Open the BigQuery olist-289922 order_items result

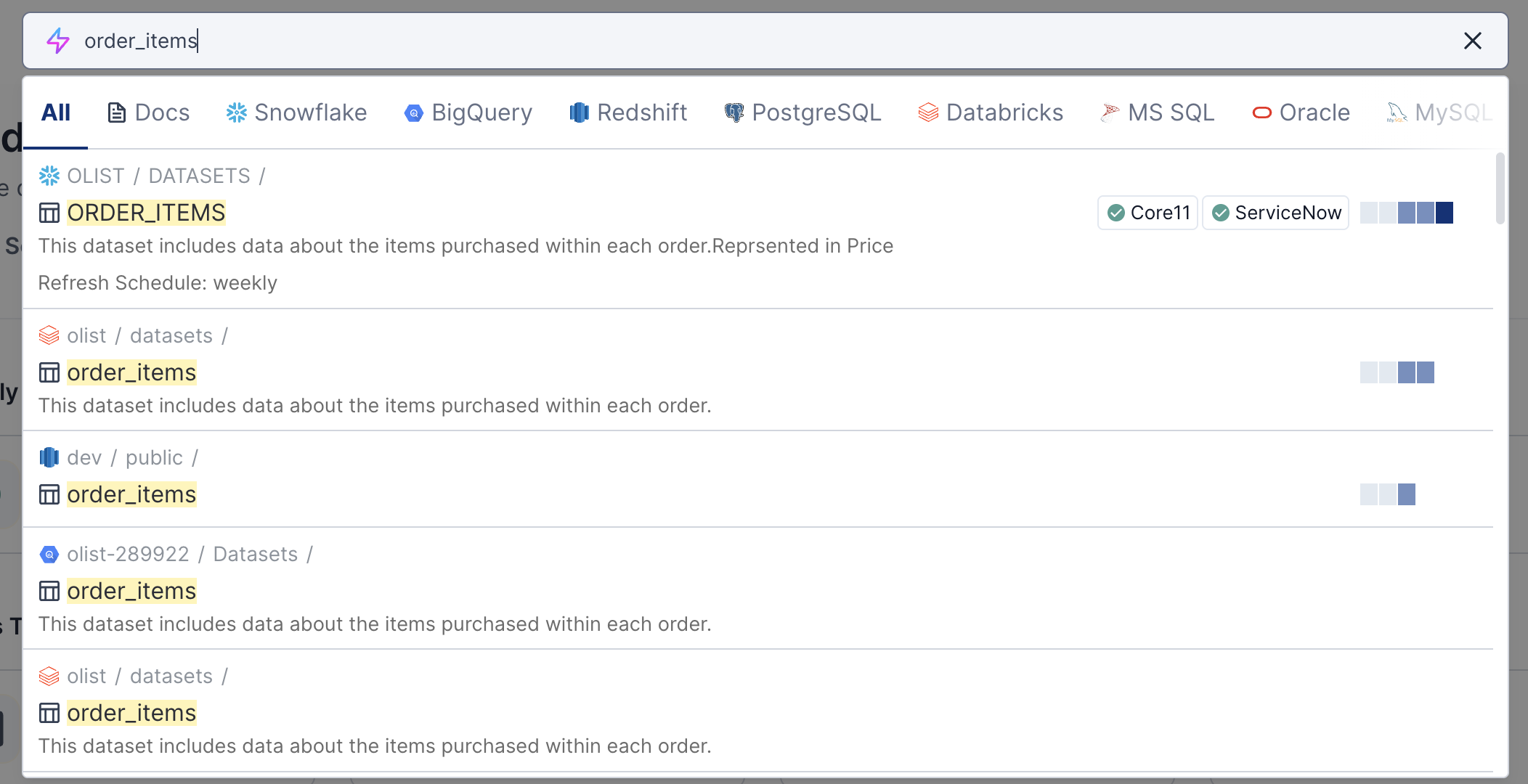[x=131, y=591]
